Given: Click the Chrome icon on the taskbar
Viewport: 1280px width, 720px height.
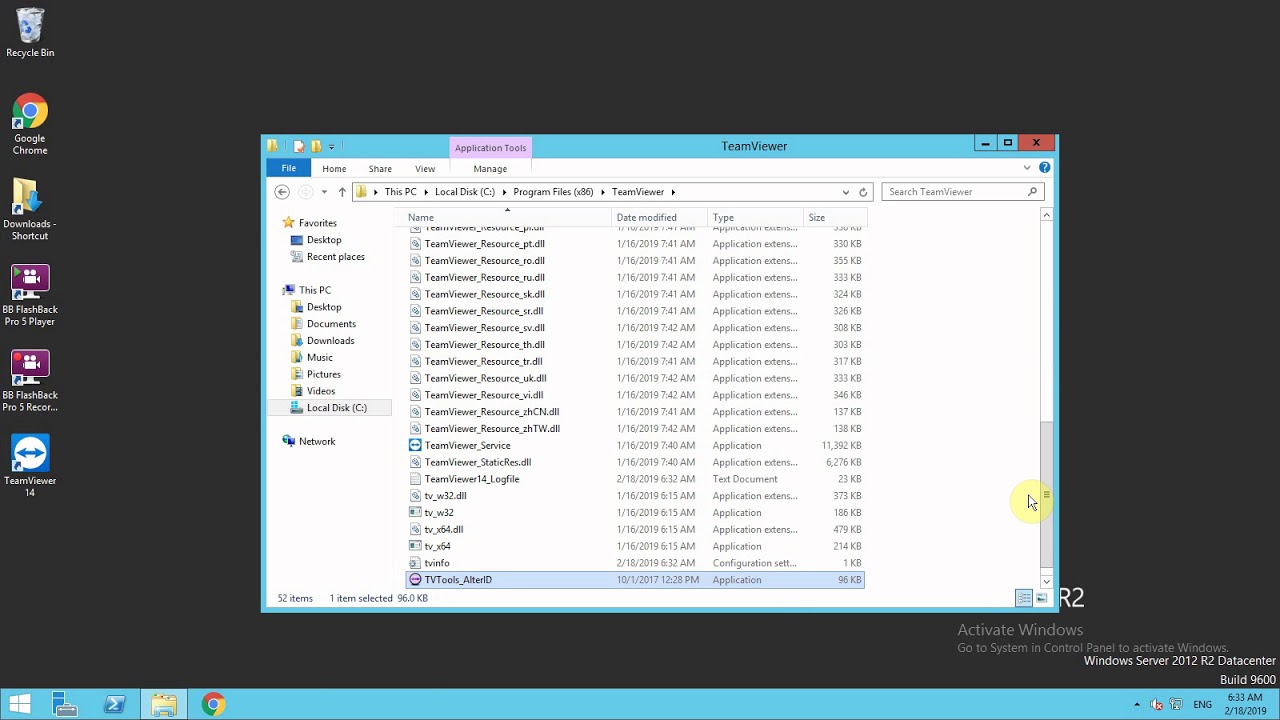Looking at the screenshot, I should 213,704.
